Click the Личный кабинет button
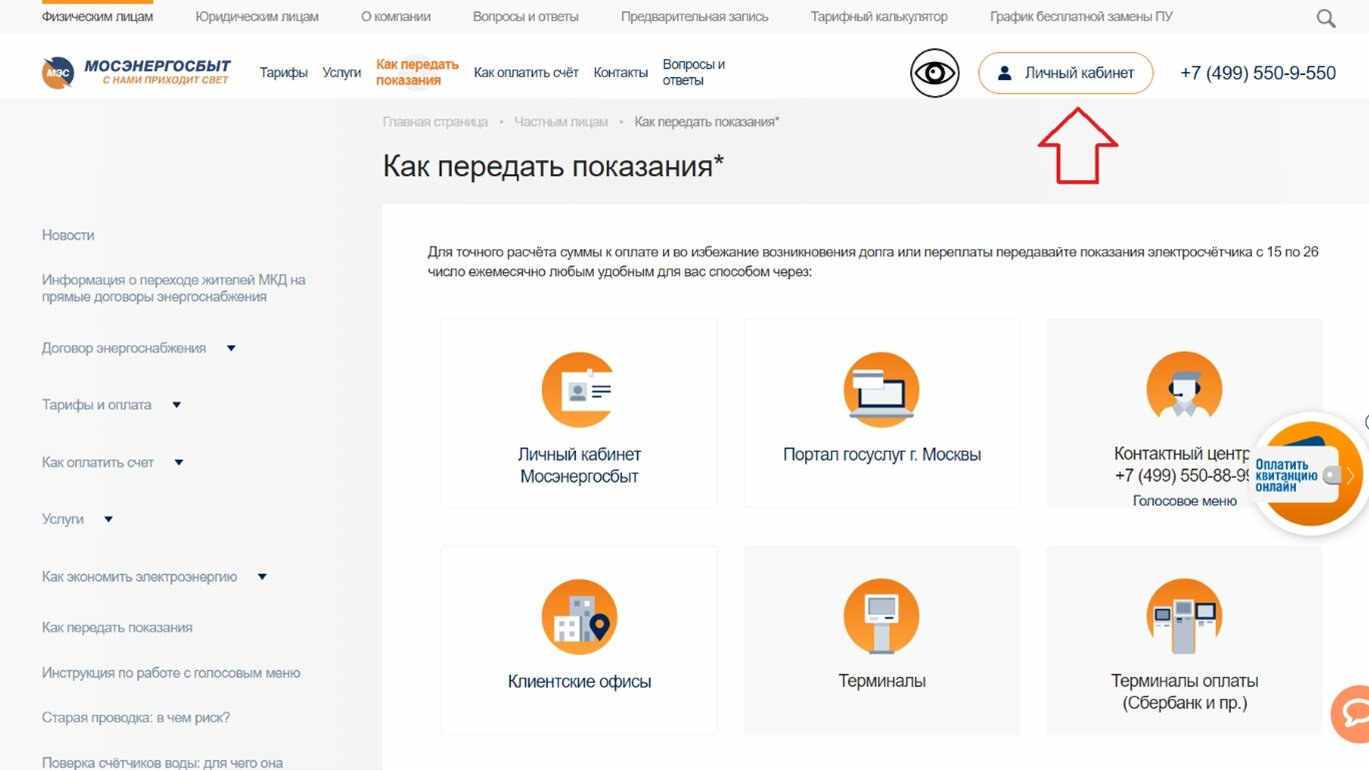 [1065, 73]
